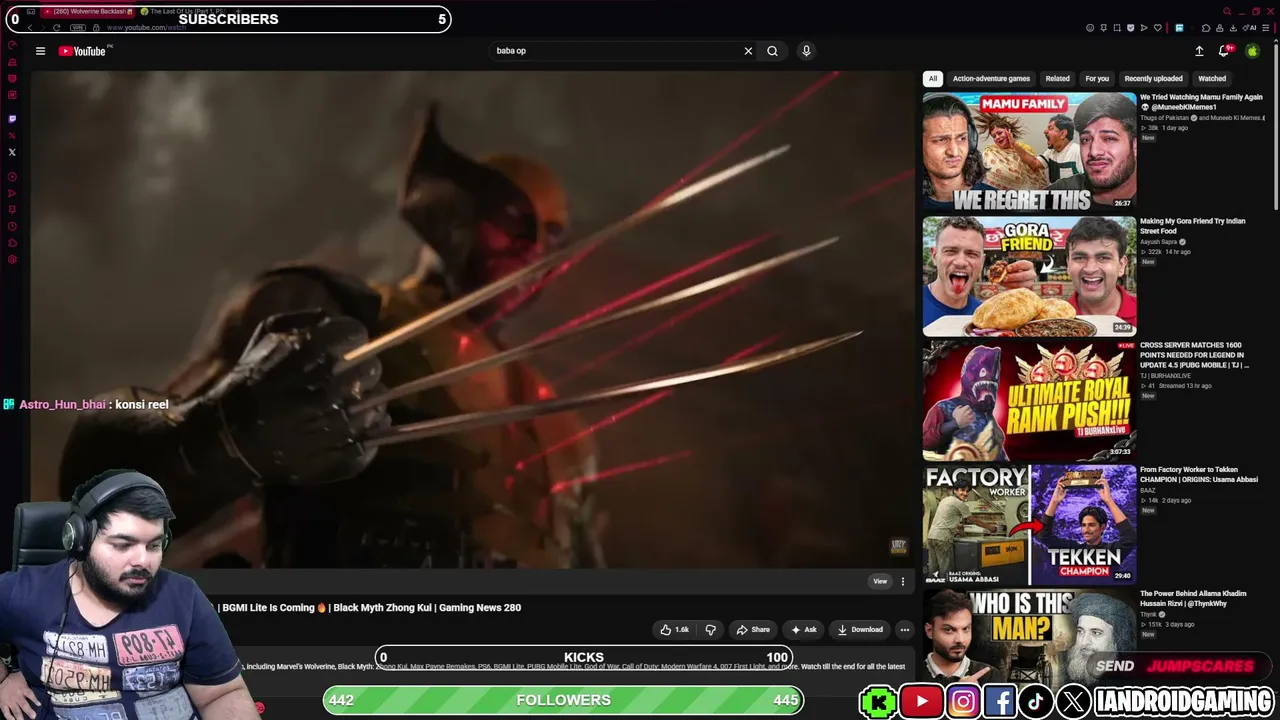Screen dimensions: 1280x720
Task: Click the Ask button
Action: click(804, 630)
